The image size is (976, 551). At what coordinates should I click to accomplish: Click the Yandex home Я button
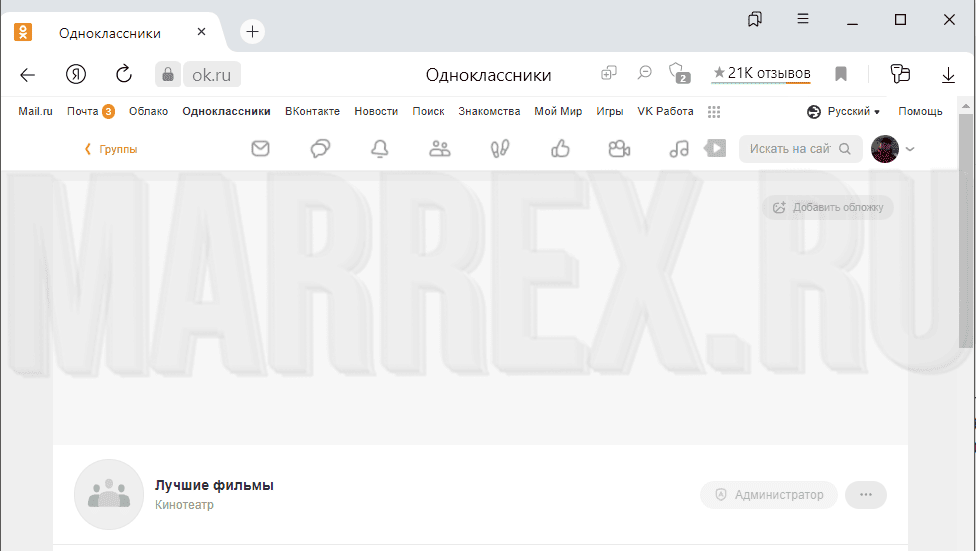click(76, 75)
